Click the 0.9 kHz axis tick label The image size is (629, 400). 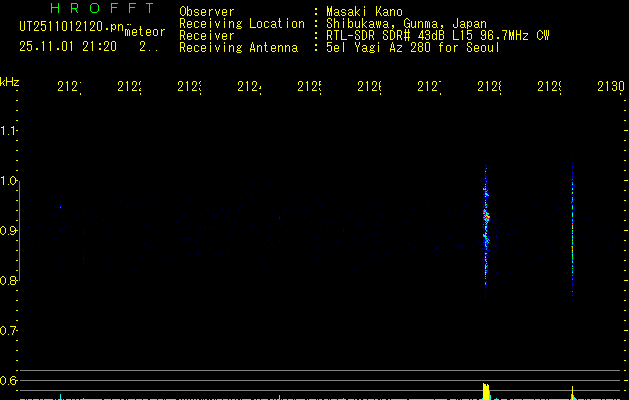[8, 230]
